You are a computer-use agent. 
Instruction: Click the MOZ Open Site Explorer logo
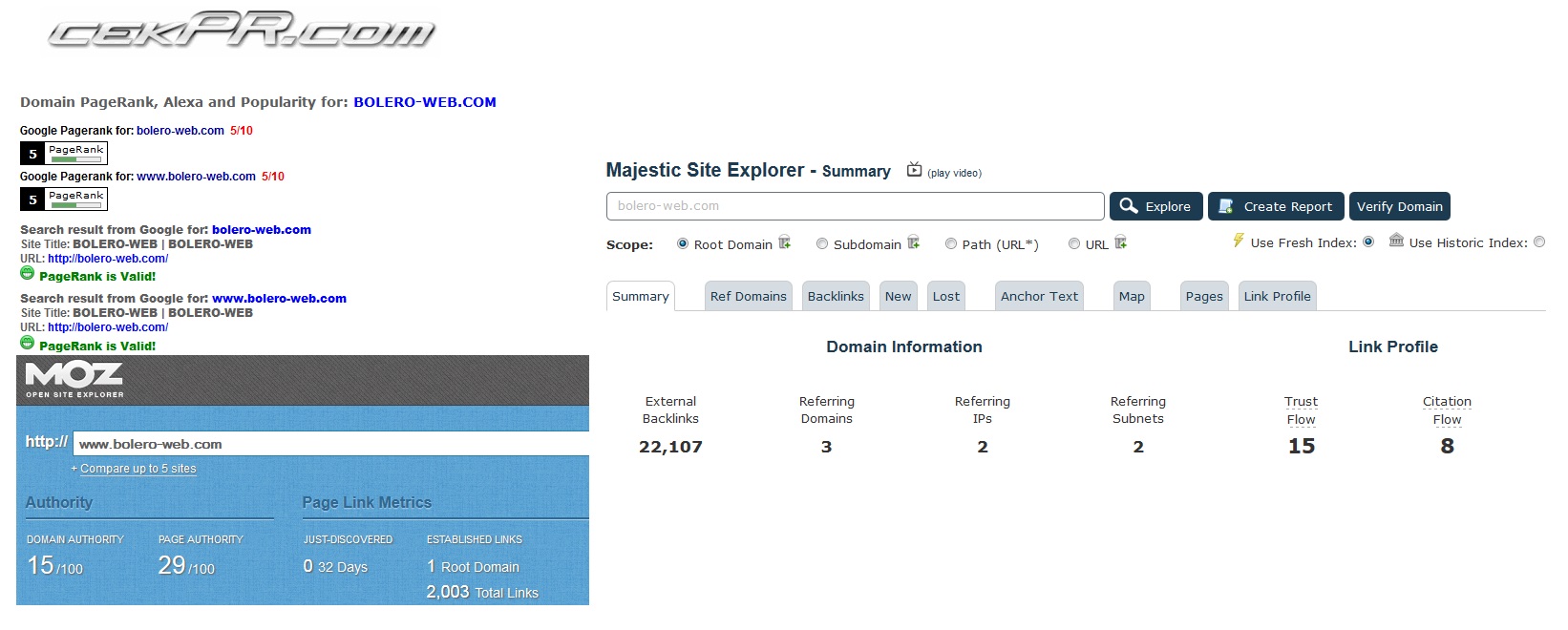tap(74, 379)
